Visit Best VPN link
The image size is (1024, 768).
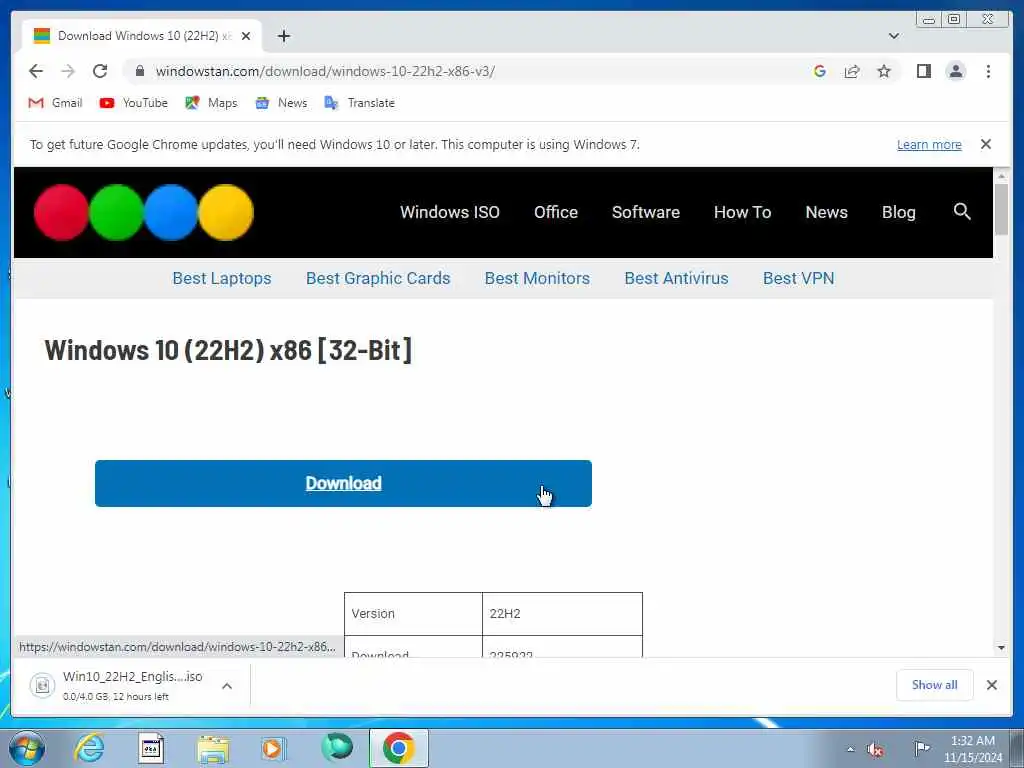[x=798, y=278]
